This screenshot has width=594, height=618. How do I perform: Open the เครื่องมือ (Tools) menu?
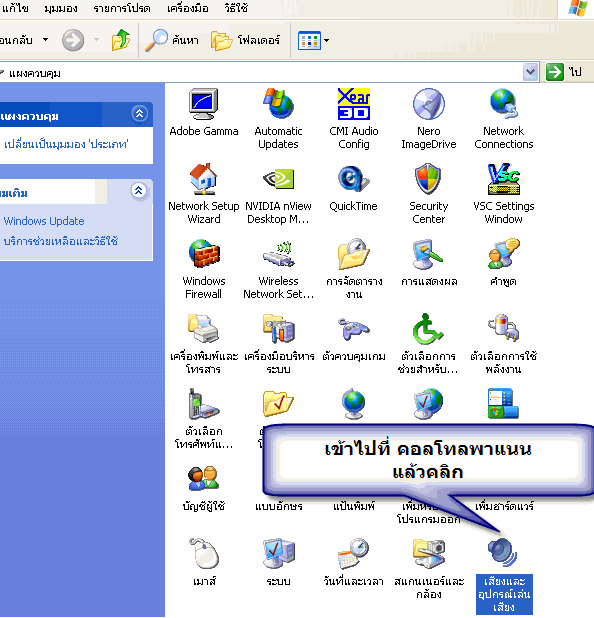(188, 8)
